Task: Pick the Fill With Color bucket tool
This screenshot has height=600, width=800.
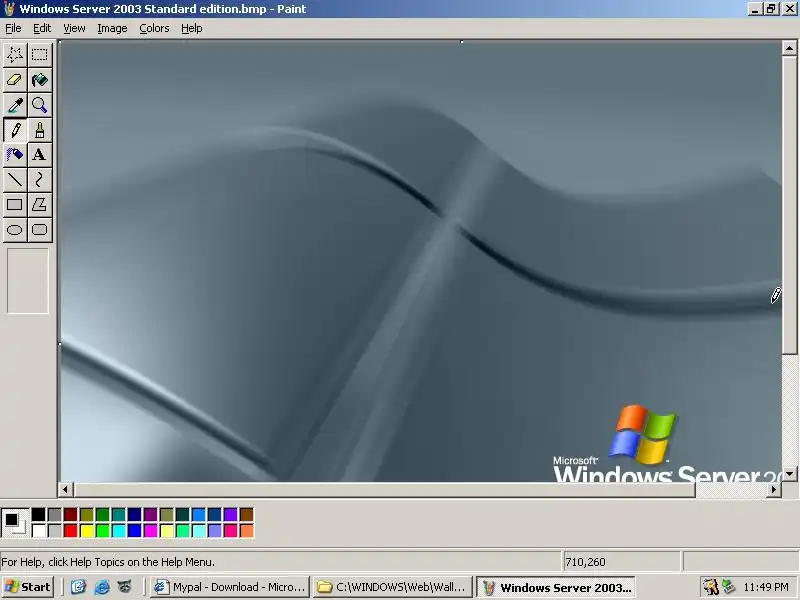Action: (x=40, y=80)
